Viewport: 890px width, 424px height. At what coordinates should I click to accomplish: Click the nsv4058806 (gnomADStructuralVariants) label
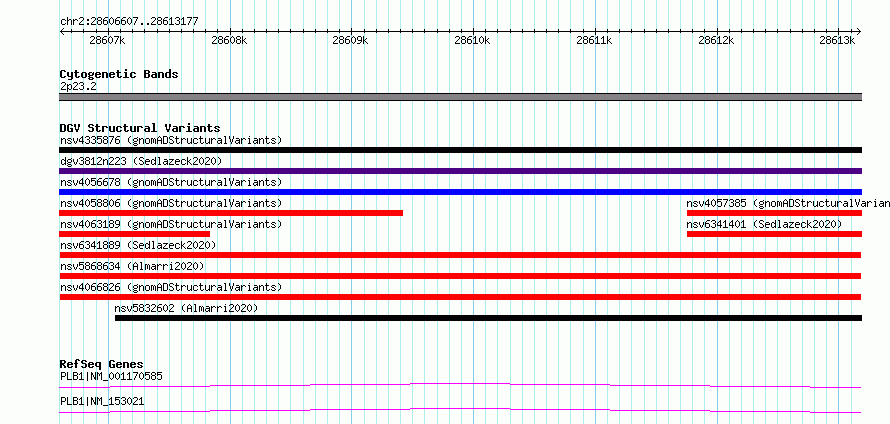coord(171,203)
